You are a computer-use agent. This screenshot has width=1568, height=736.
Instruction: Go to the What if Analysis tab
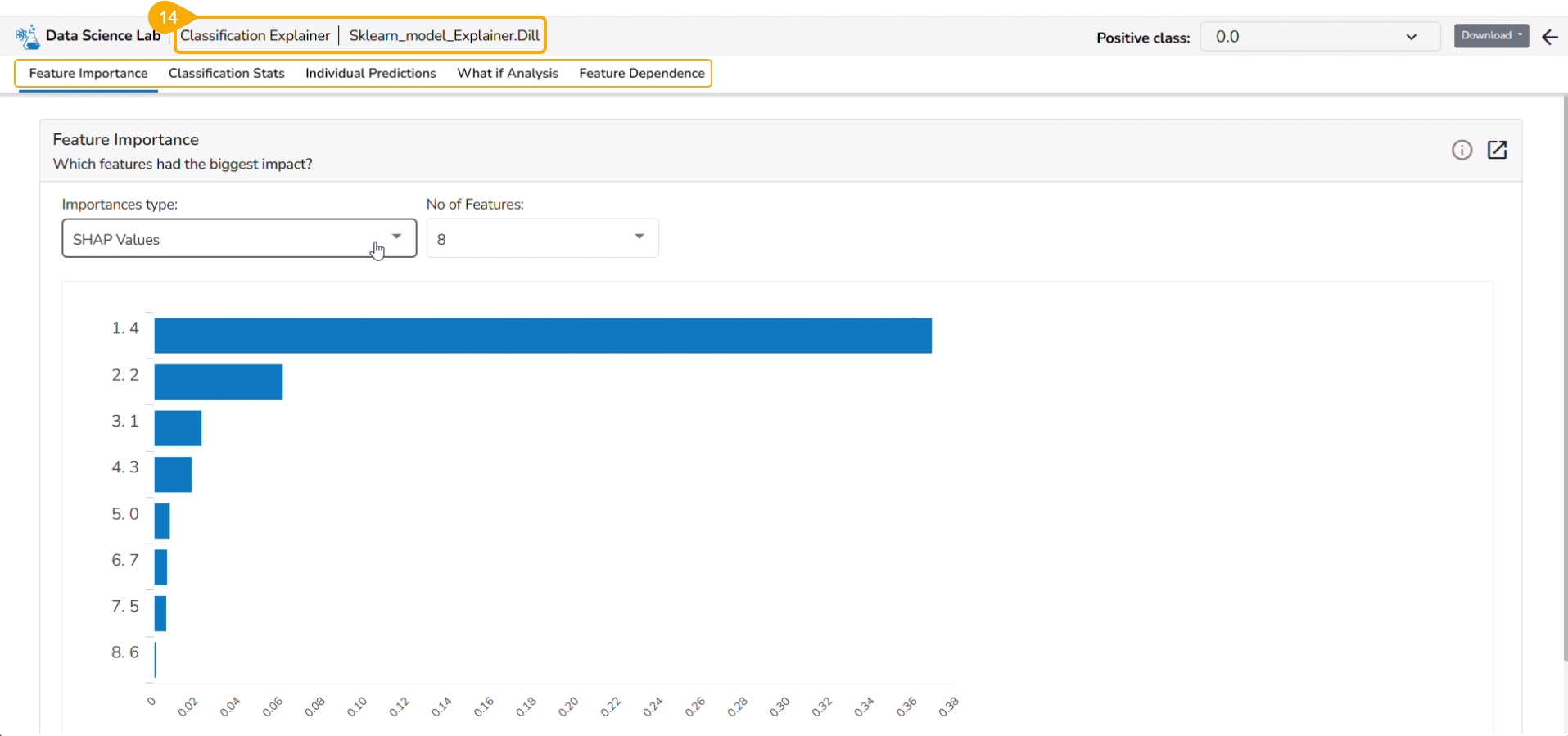(x=508, y=73)
